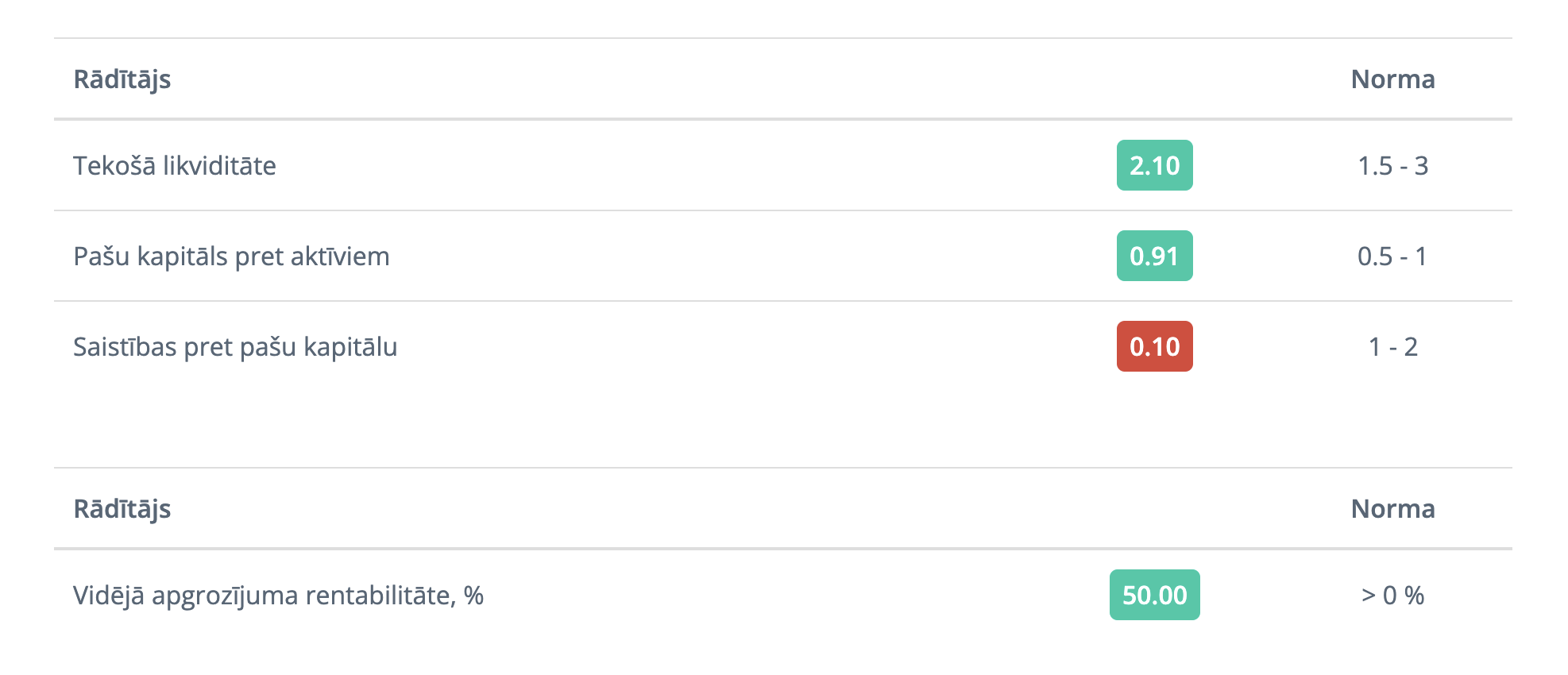Screen dimensions: 1568x675
Task: Click the green 2.10 value badge
Action: [1154, 165]
